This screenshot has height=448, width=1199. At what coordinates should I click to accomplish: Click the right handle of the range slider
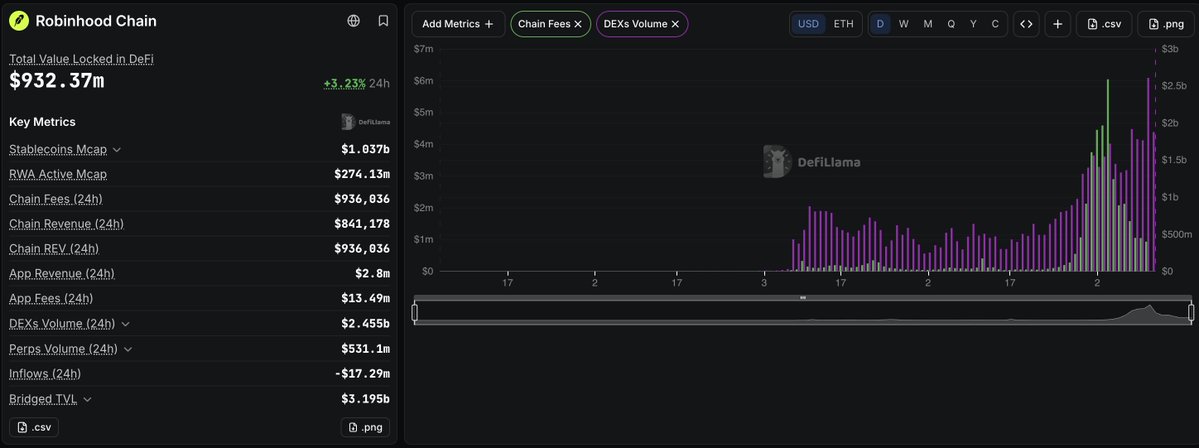(1191, 312)
